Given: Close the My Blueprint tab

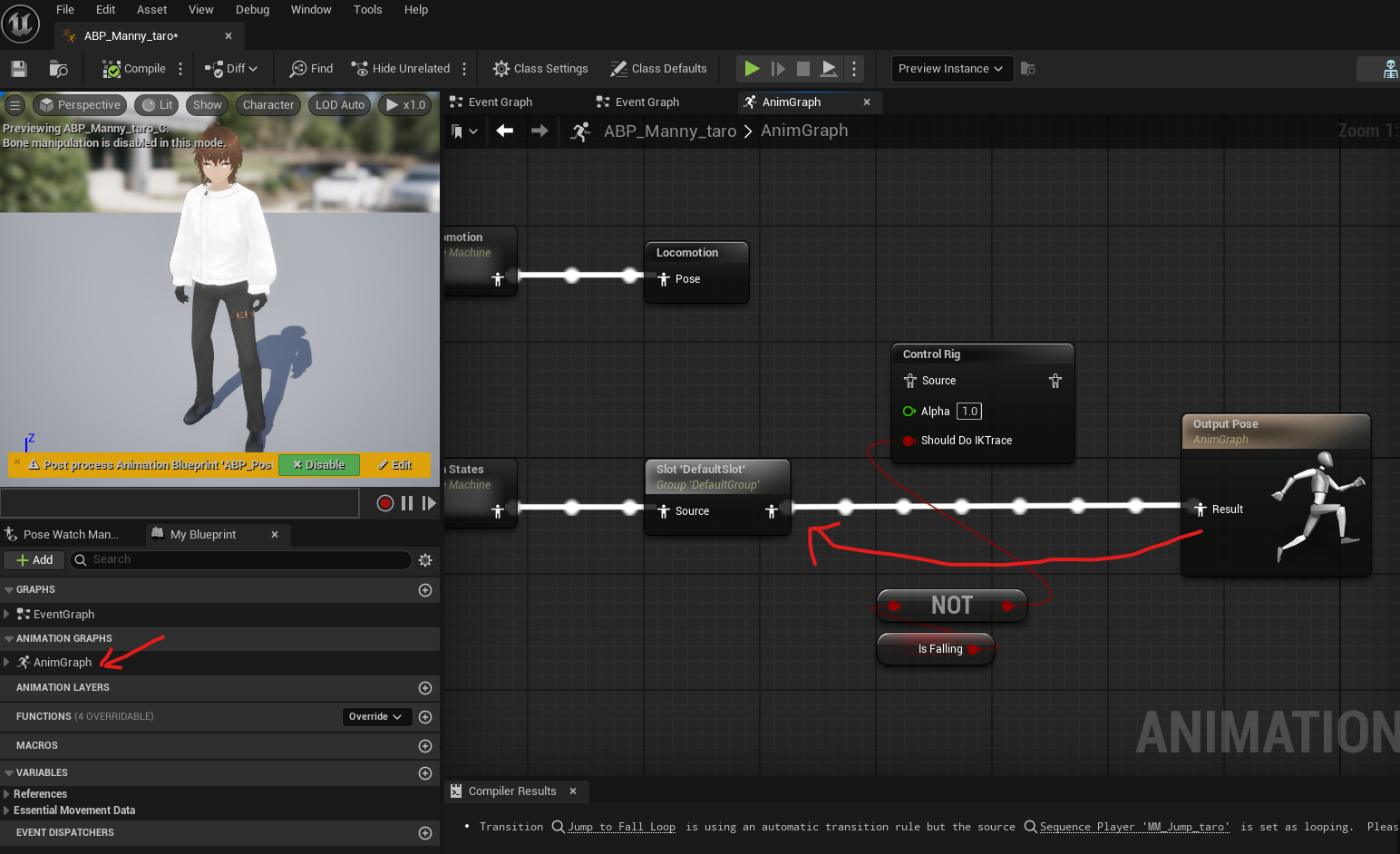Looking at the screenshot, I should tap(275, 535).
